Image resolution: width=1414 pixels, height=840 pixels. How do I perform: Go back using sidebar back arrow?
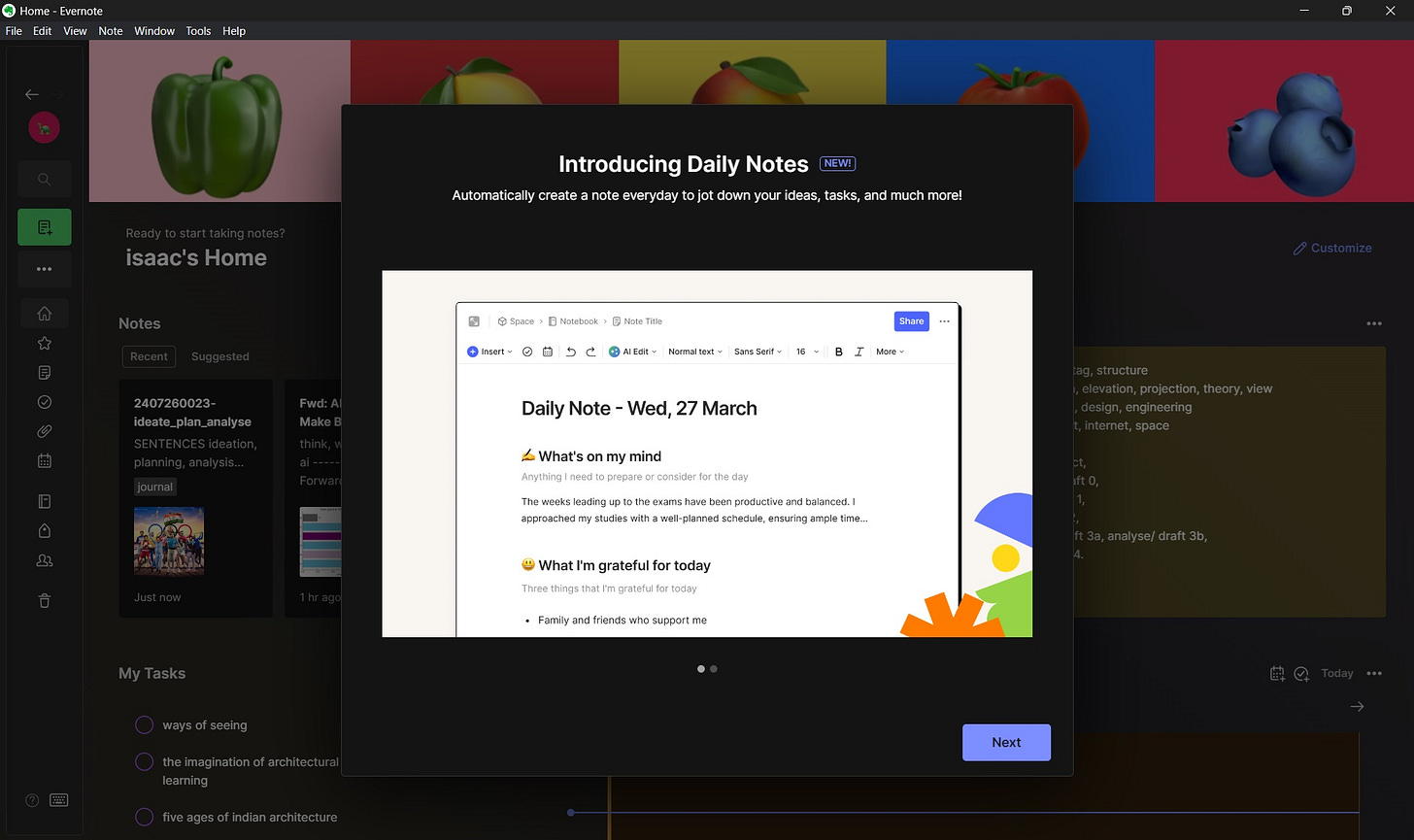[x=32, y=94]
